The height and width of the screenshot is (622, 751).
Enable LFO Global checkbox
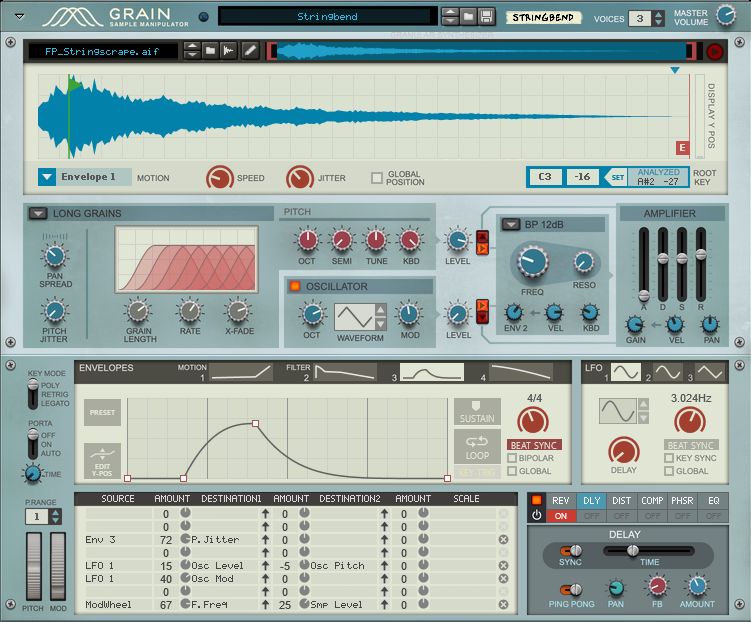669,471
